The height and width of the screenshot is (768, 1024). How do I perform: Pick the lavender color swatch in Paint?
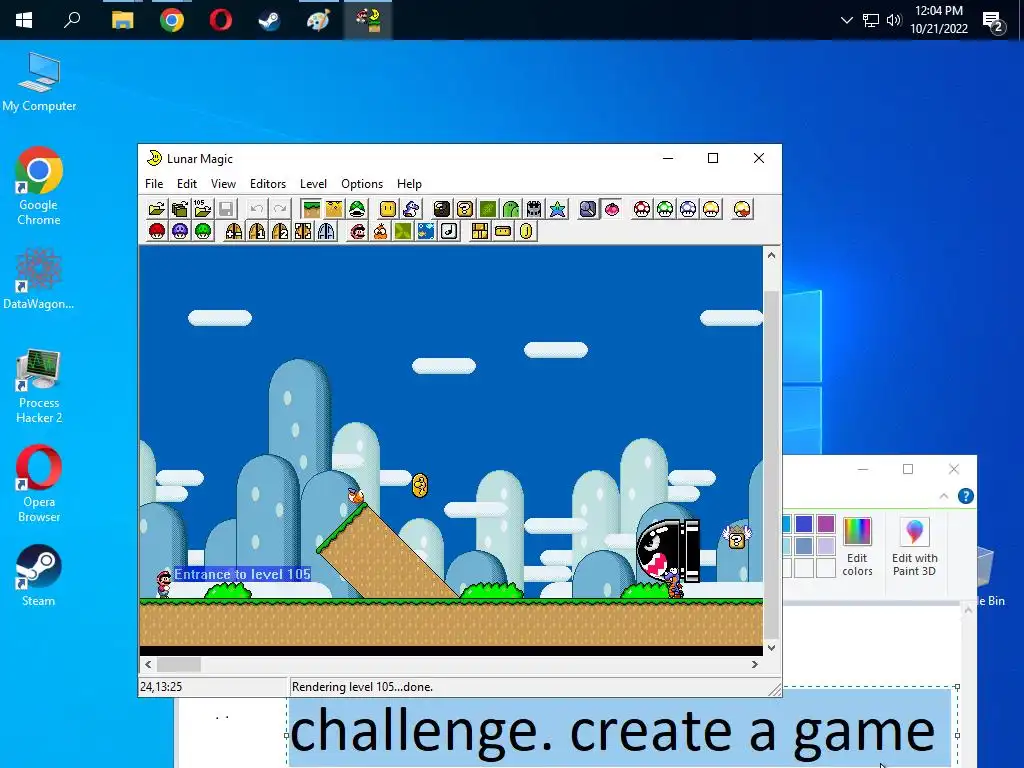[826, 545]
